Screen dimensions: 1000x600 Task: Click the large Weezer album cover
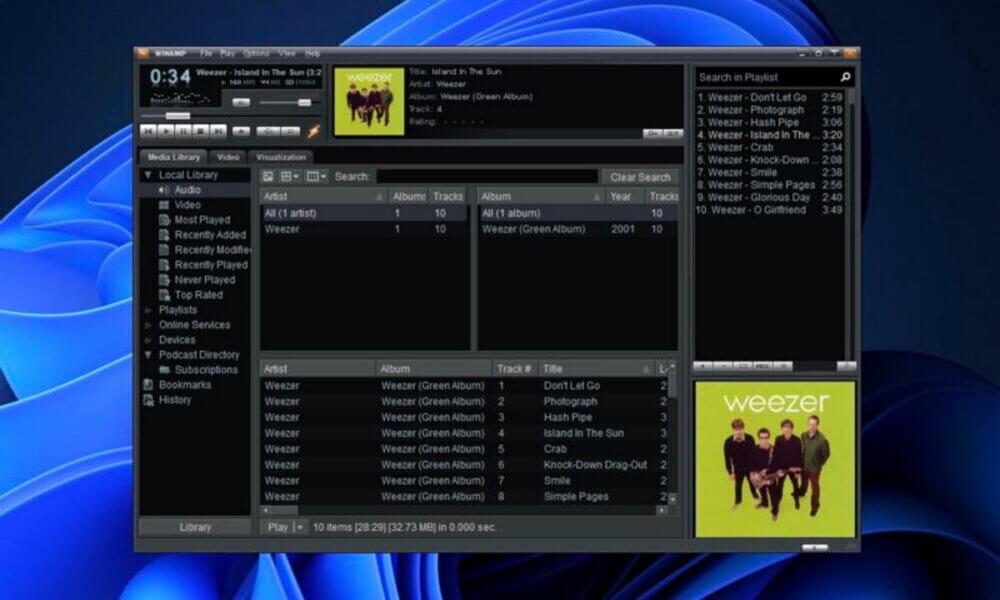(775, 459)
